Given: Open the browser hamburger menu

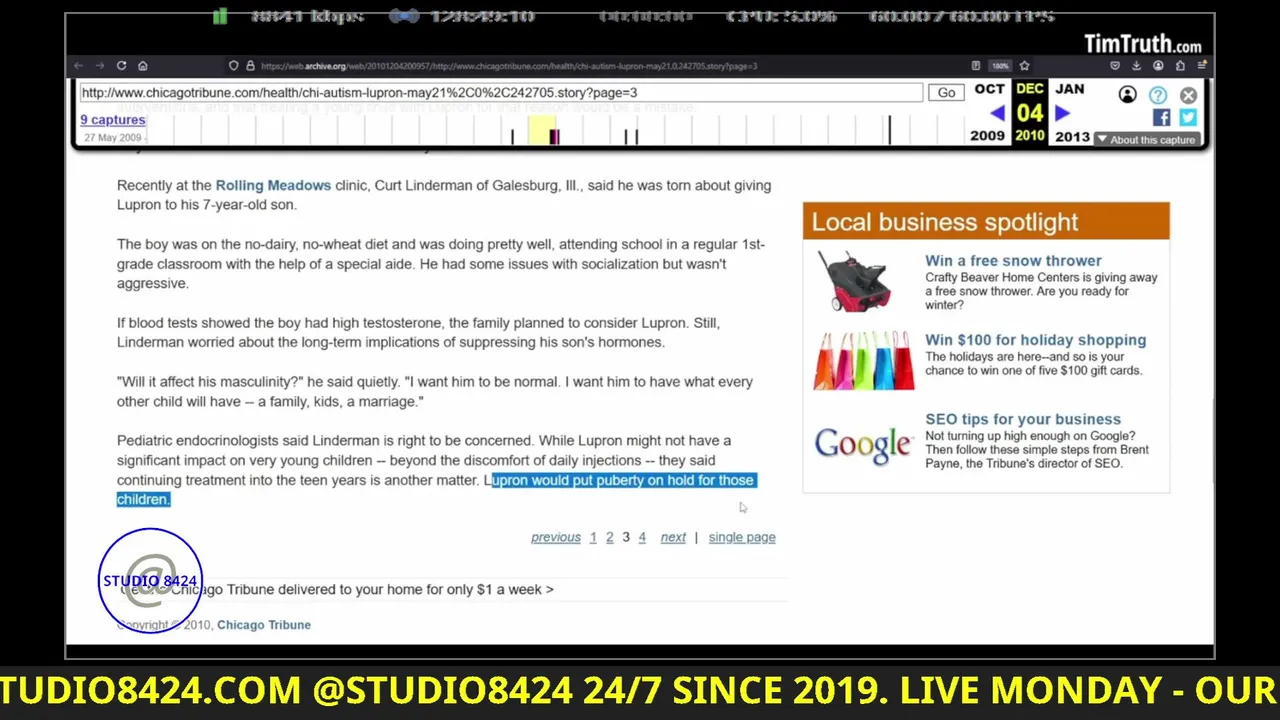Looking at the screenshot, I should (x=1202, y=66).
